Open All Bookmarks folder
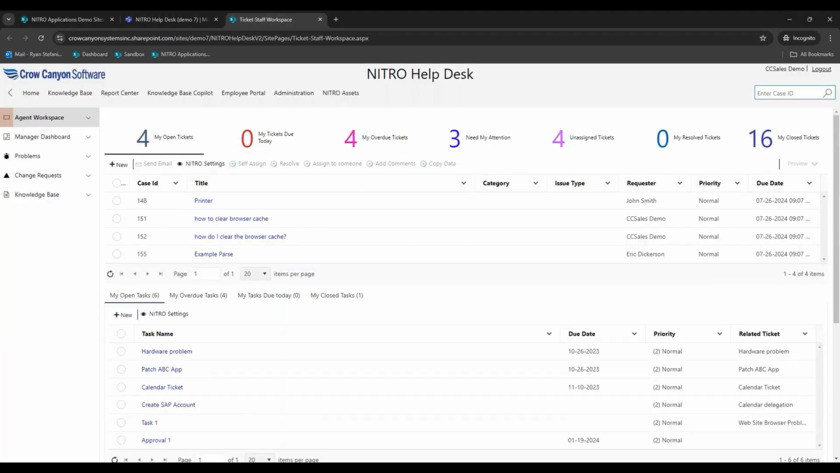The image size is (840, 473). 812,54
